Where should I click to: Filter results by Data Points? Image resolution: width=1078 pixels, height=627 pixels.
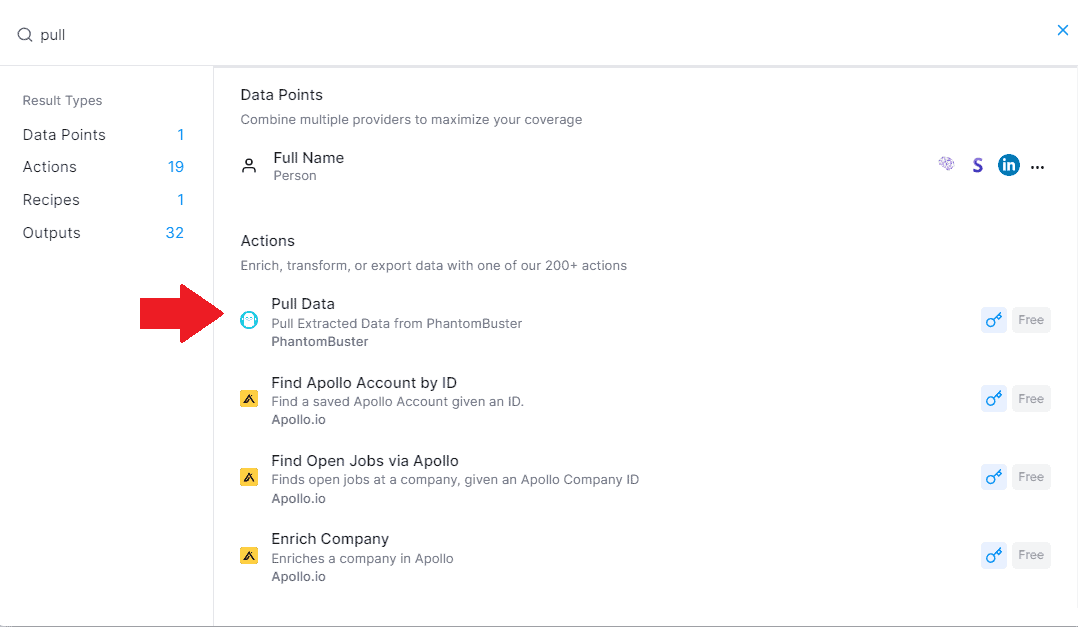[x=103, y=135]
